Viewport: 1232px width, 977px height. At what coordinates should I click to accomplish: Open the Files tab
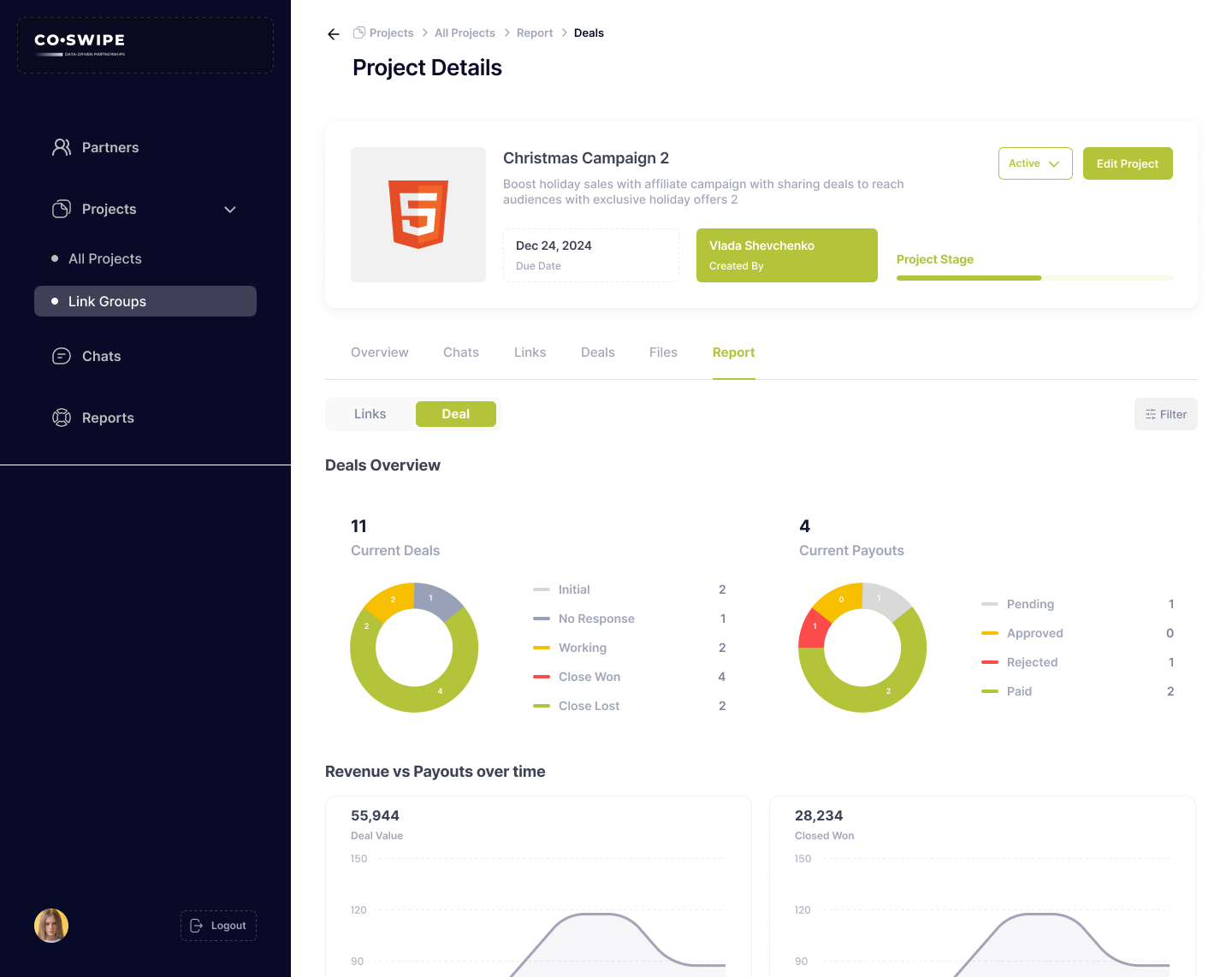(x=663, y=352)
